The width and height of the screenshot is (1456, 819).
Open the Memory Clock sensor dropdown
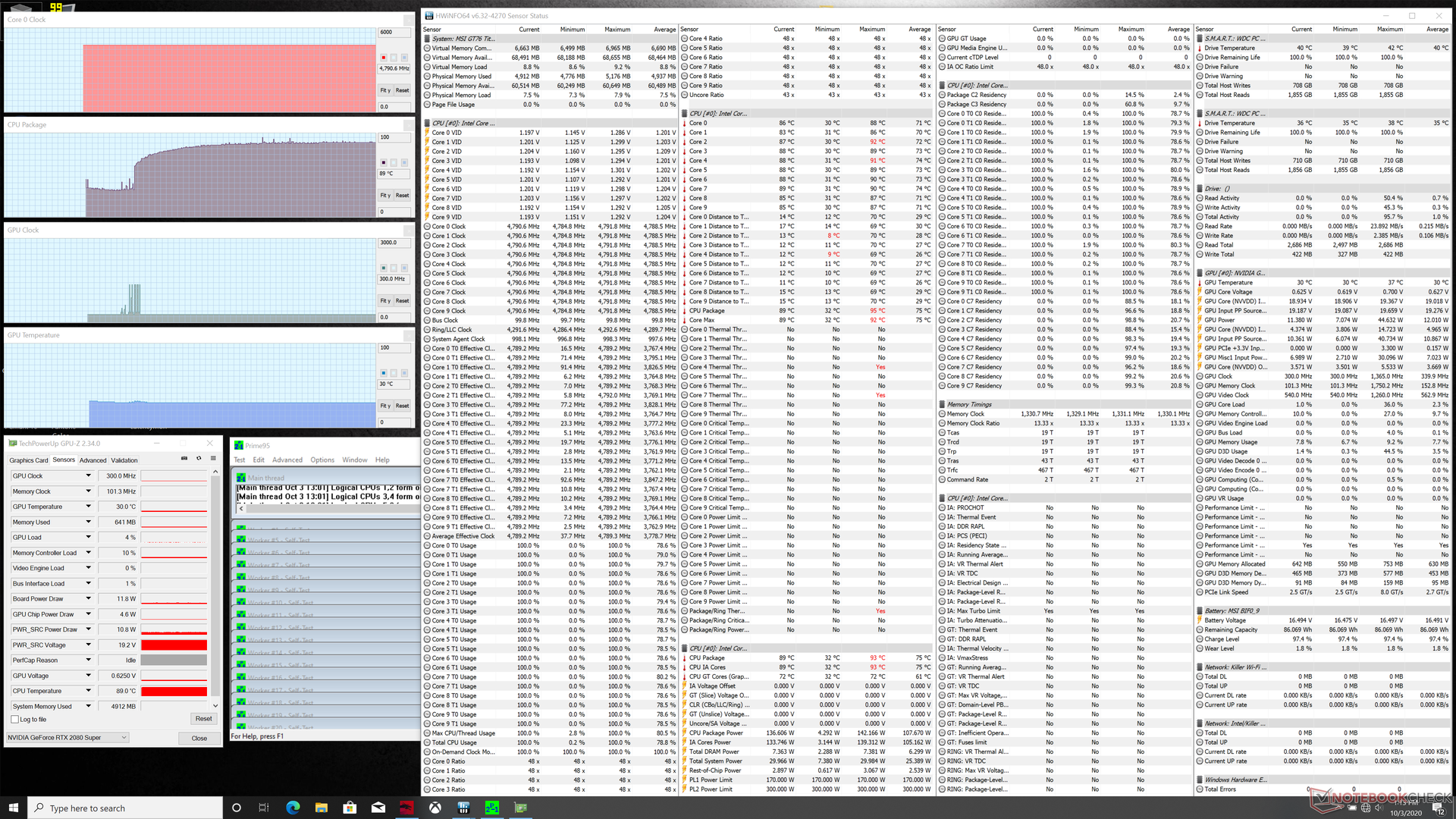point(88,491)
